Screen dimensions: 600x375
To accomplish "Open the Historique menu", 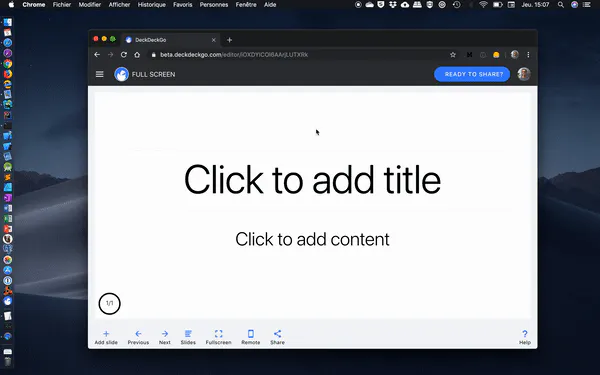I will (x=152, y=5).
